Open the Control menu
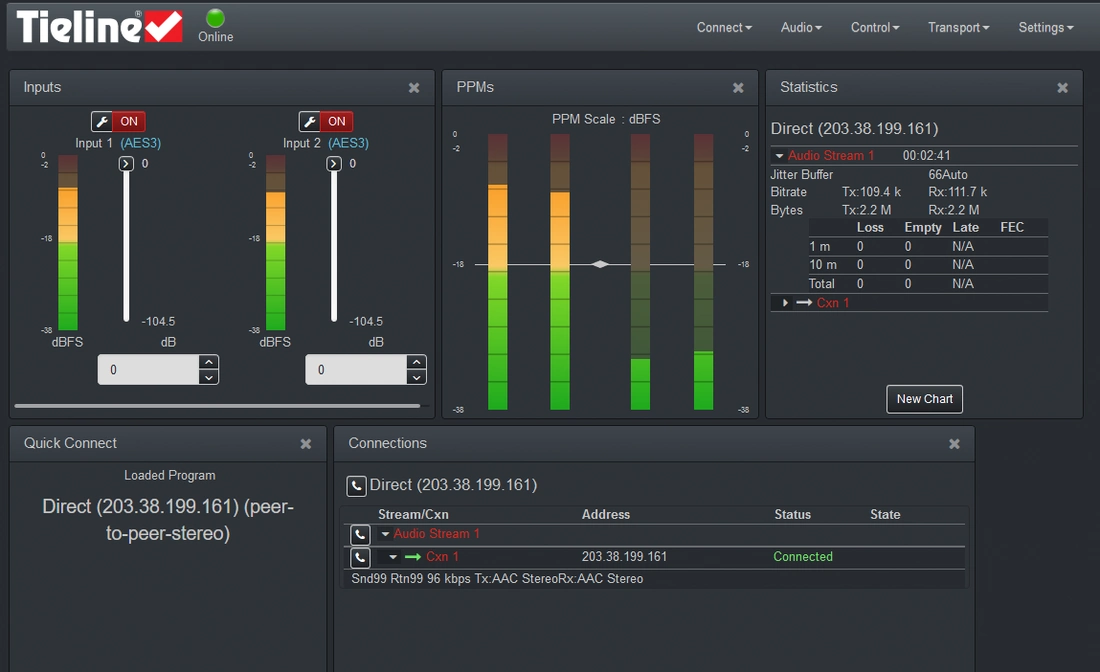1100x672 pixels. tap(875, 27)
